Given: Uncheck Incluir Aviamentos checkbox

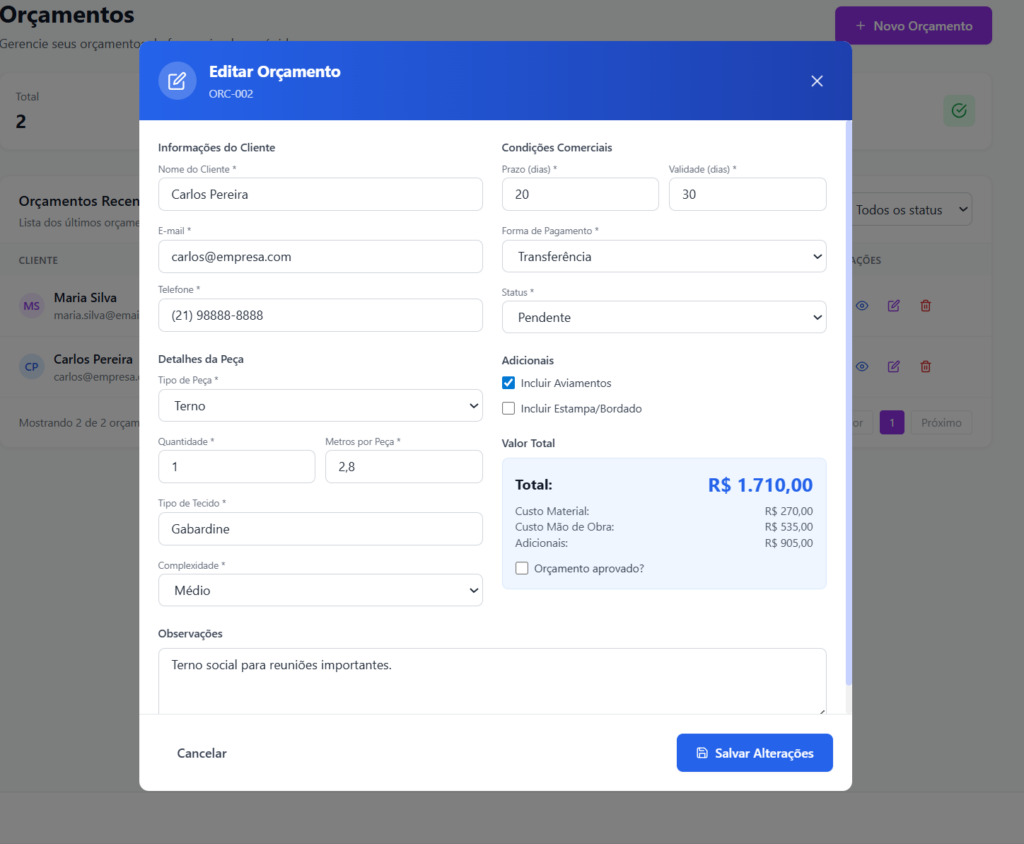Looking at the screenshot, I should coord(509,383).
